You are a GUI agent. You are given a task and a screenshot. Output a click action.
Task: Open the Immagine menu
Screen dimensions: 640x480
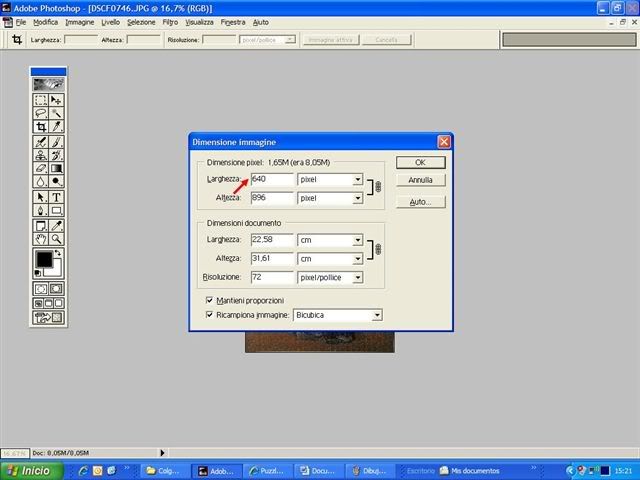(80, 22)
